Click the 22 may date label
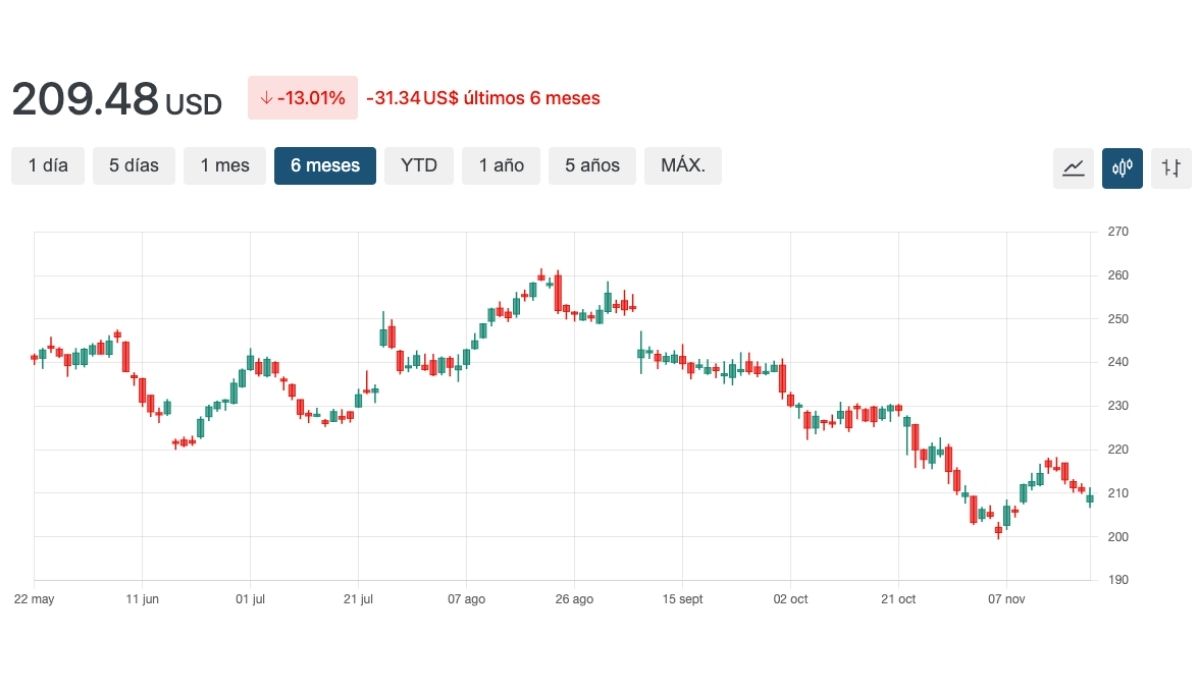Image resolution: width=1200 pixels, height=675 pixels. pyautogui.click(x=34, y=599)
